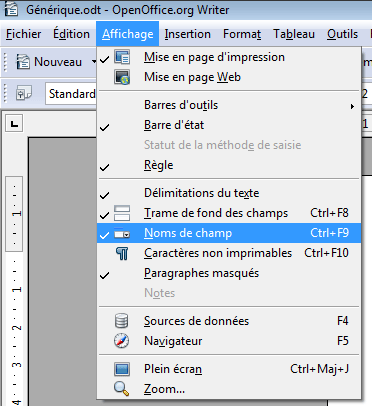Click the formatting toolbar drag handle
Image resolution: width=372 pixels, height=406 pixels.
(x=5, y=94)
